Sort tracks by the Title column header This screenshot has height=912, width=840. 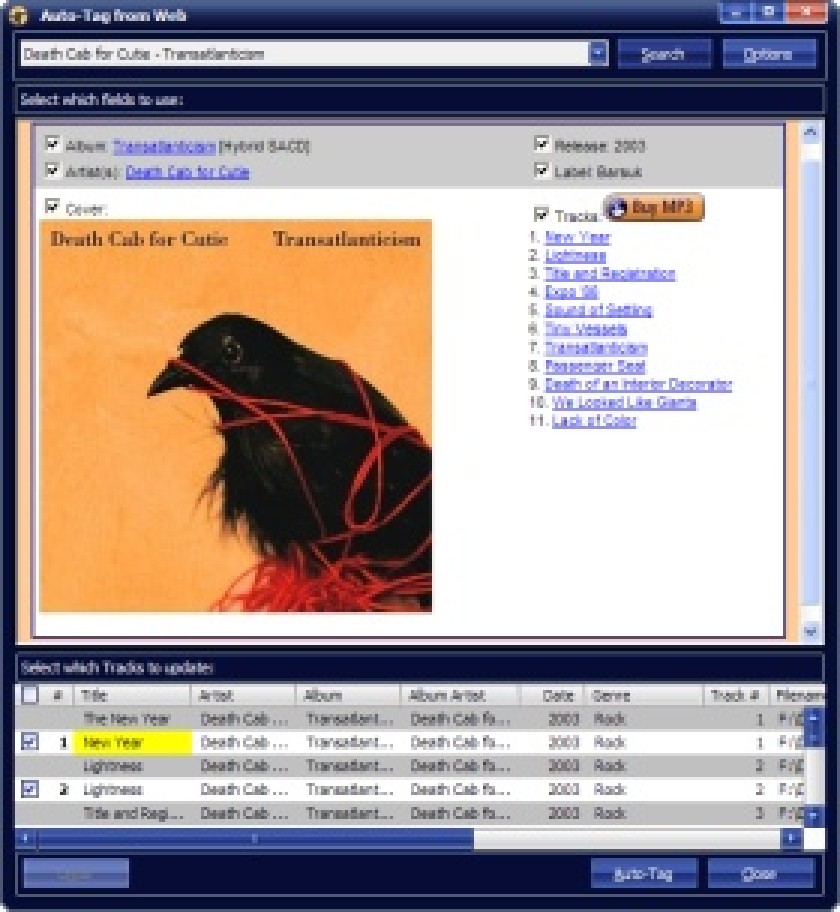pyautogui.click(x=132, y=695)
